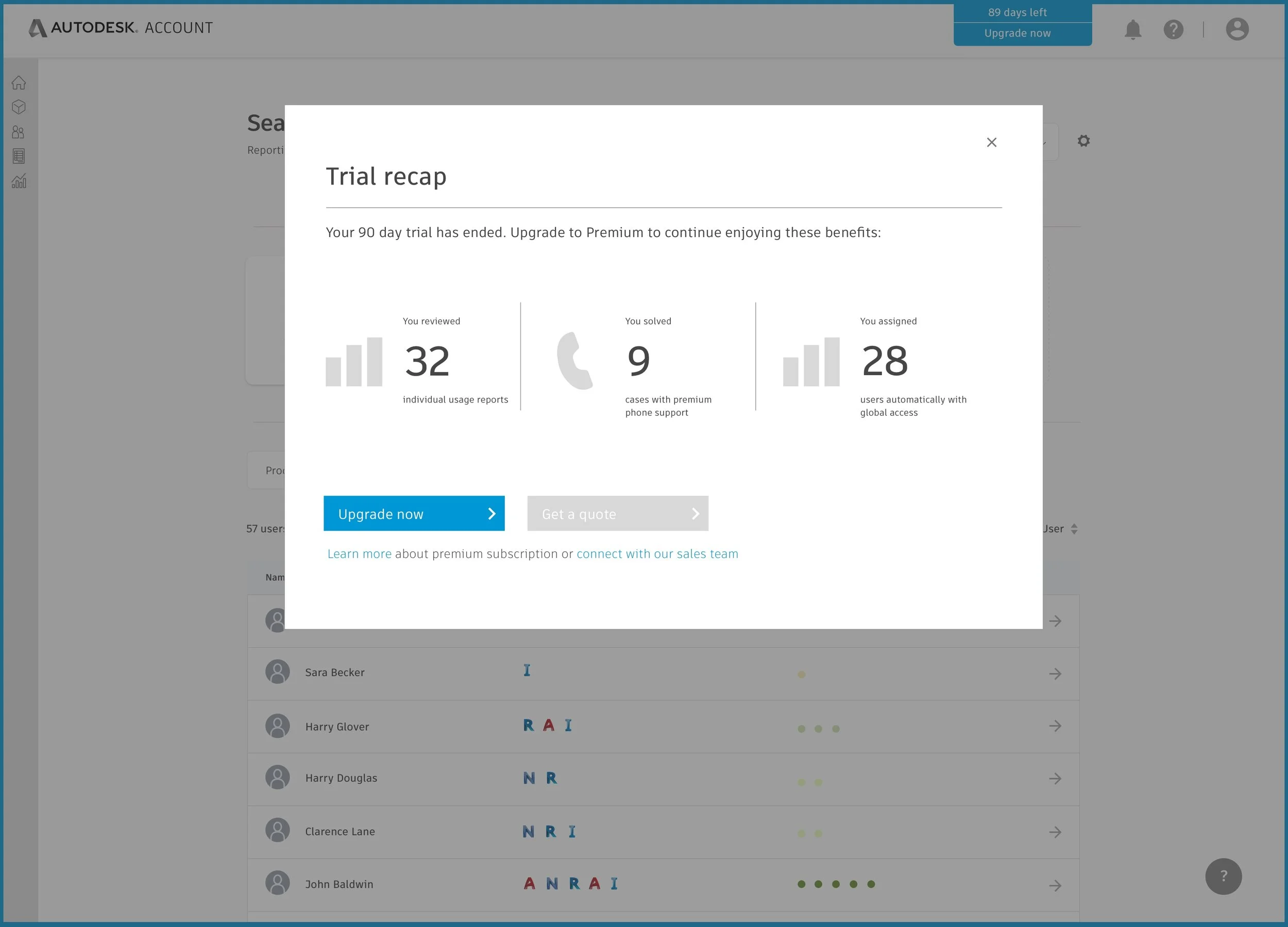
Task: Open the products cube icon in sidebar
Action: point(19,107)
